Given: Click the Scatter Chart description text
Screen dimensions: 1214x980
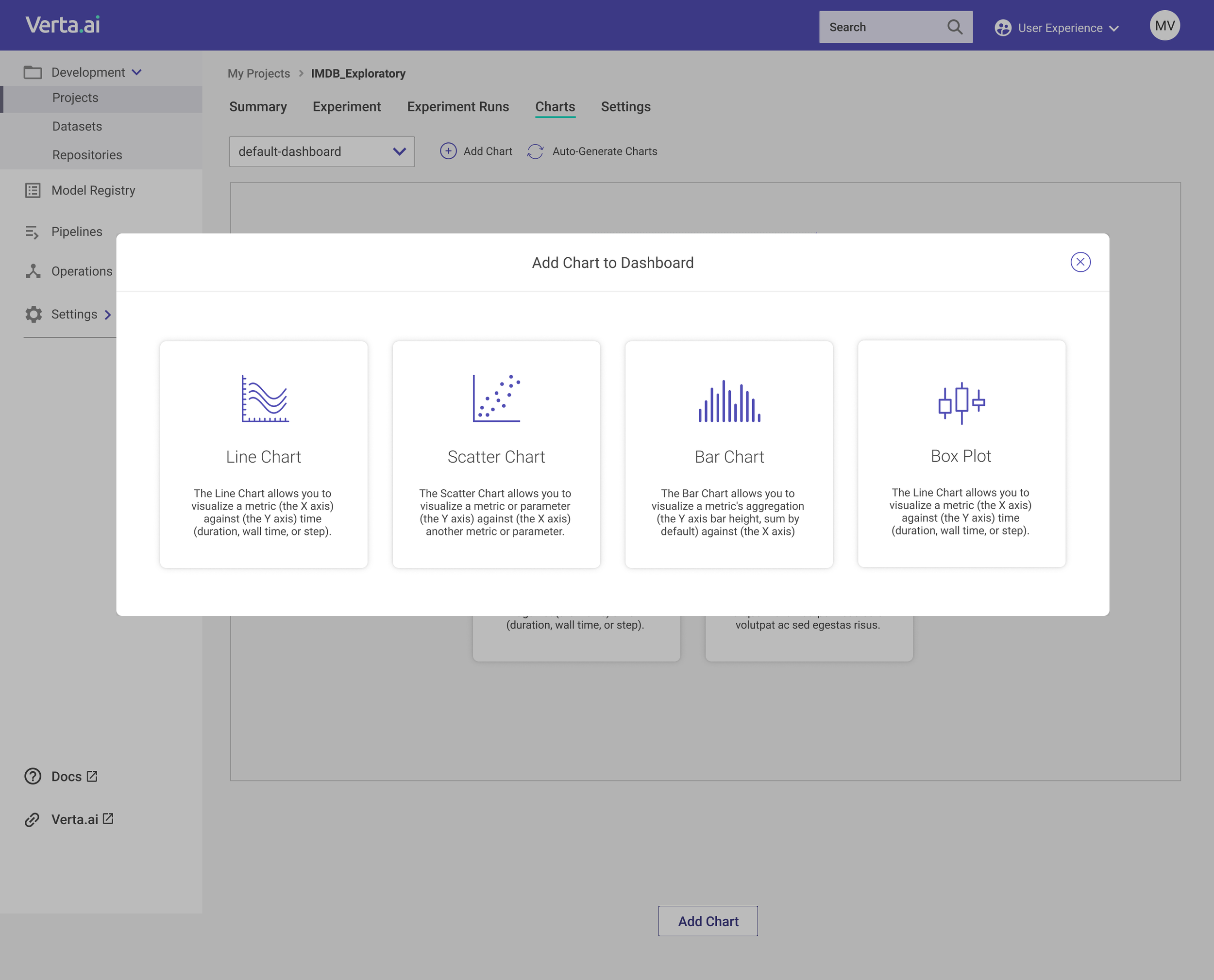Looking at the screenshot, I should click(495, 513).
